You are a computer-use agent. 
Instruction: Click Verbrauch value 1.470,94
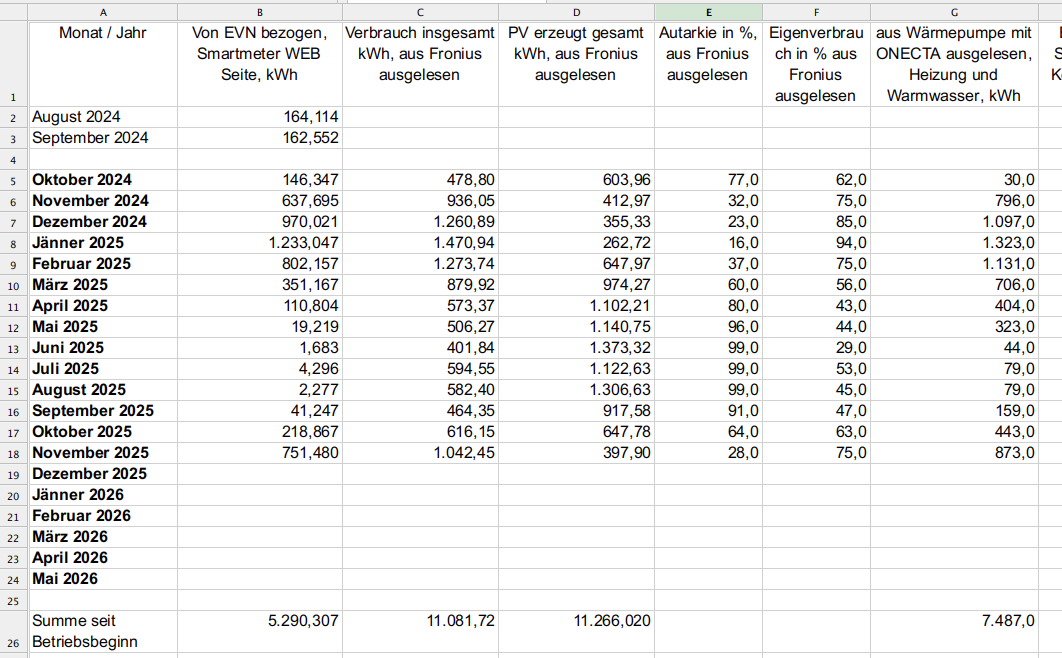[420, 243]
